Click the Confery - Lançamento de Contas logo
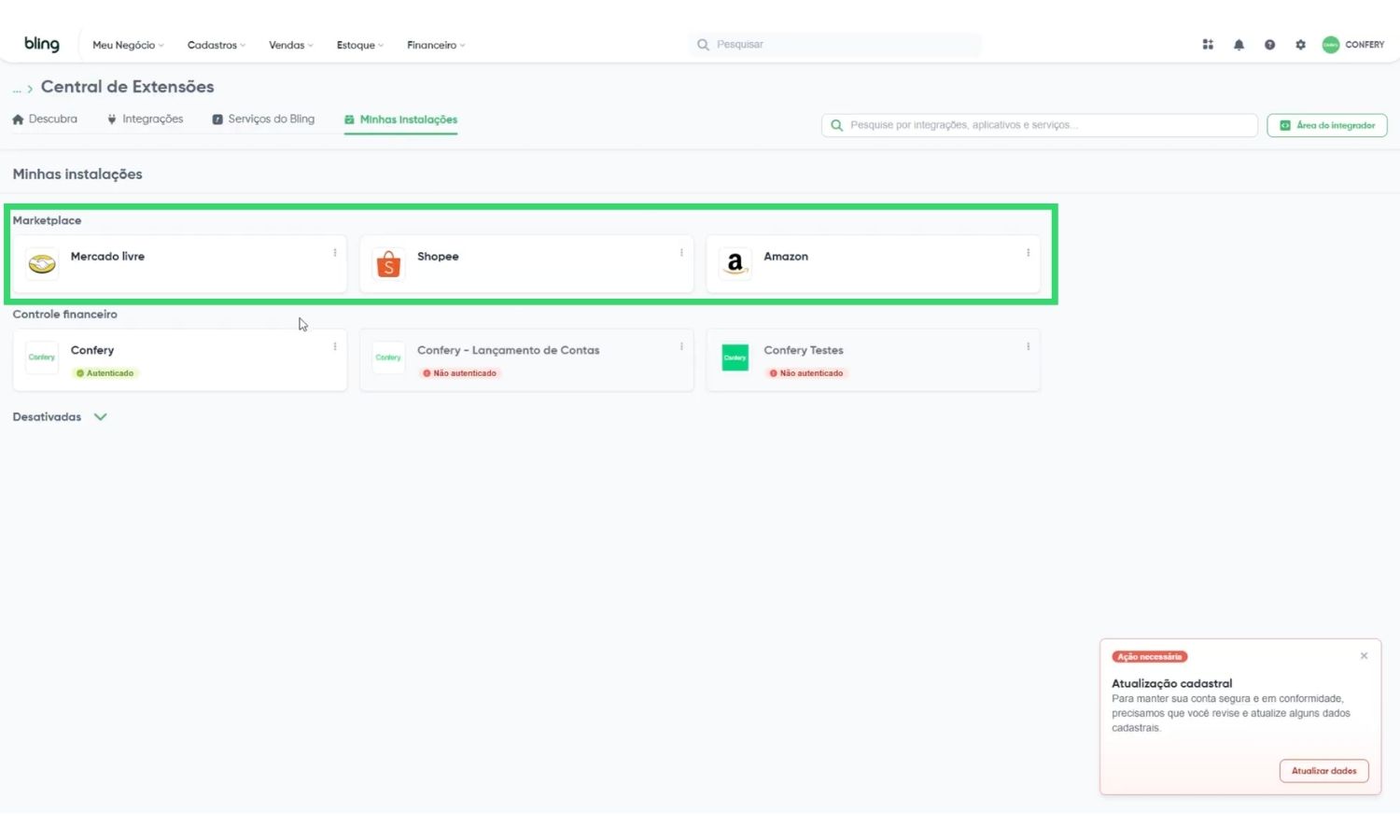The width and height of the screenshot is (1400, 840). (x=388, y=357)
